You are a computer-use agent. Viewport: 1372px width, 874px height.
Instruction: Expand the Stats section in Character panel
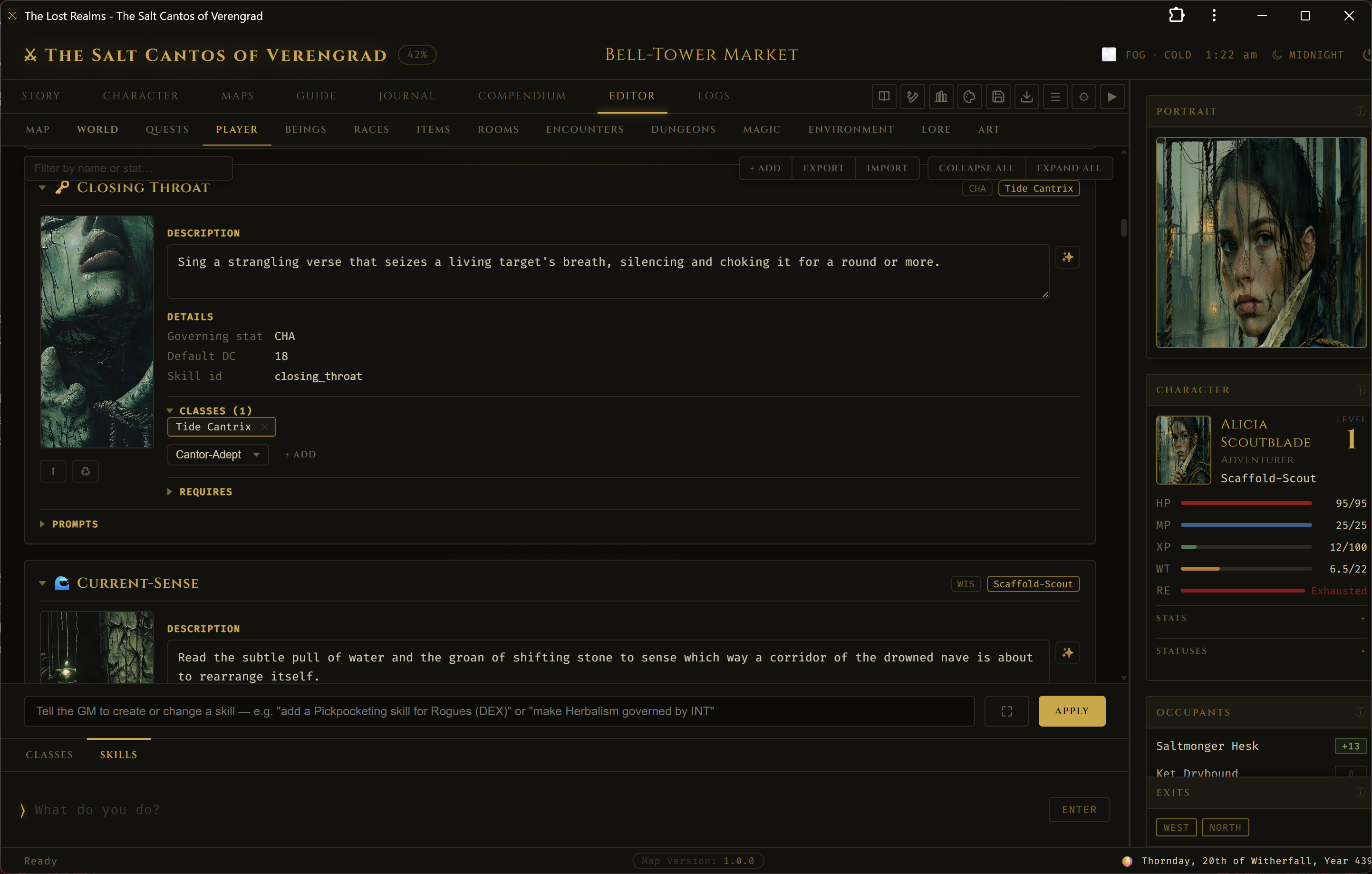tap(1260, 618)
